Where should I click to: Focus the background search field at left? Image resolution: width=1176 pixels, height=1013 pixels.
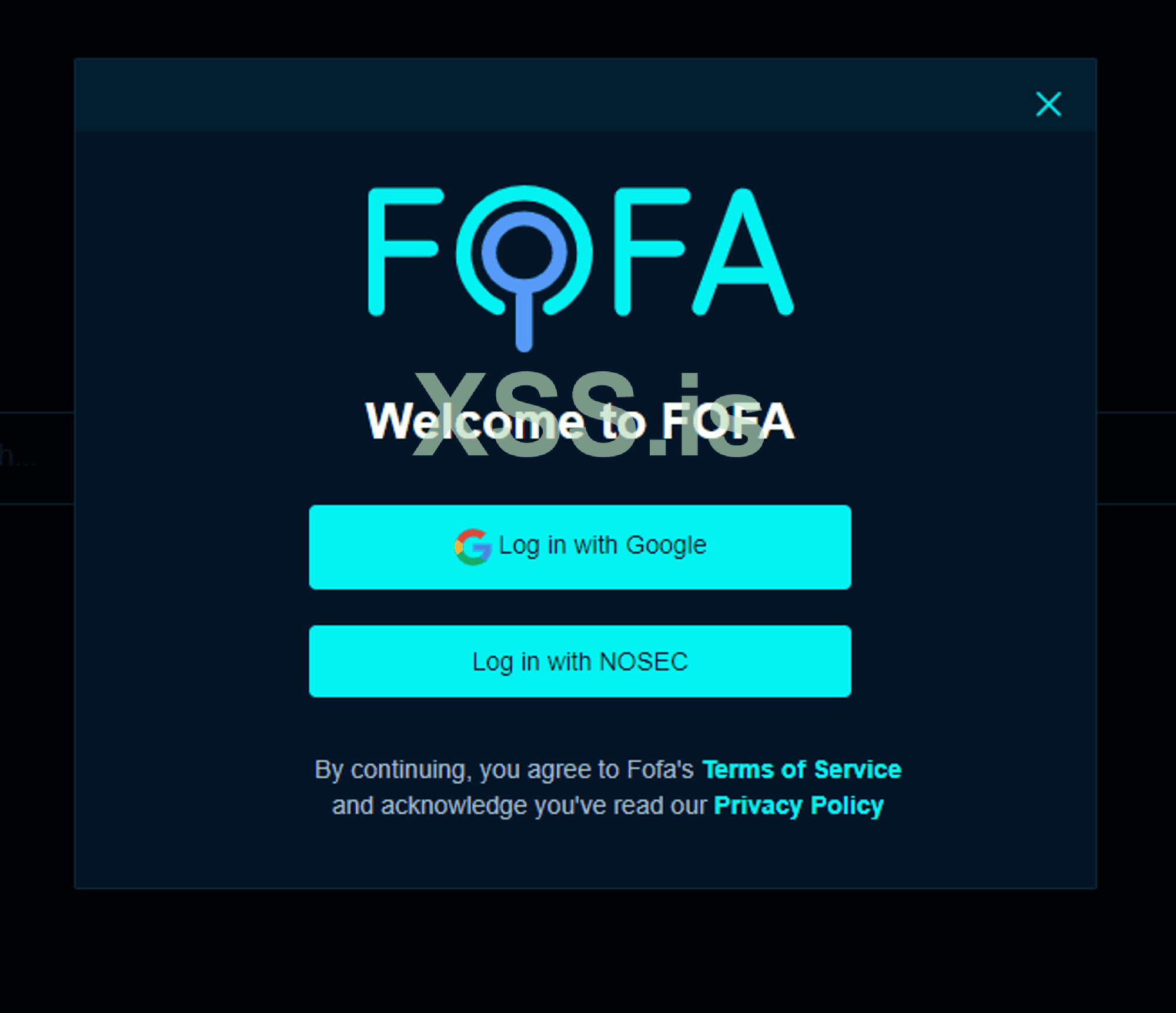(x=36, y=458)
